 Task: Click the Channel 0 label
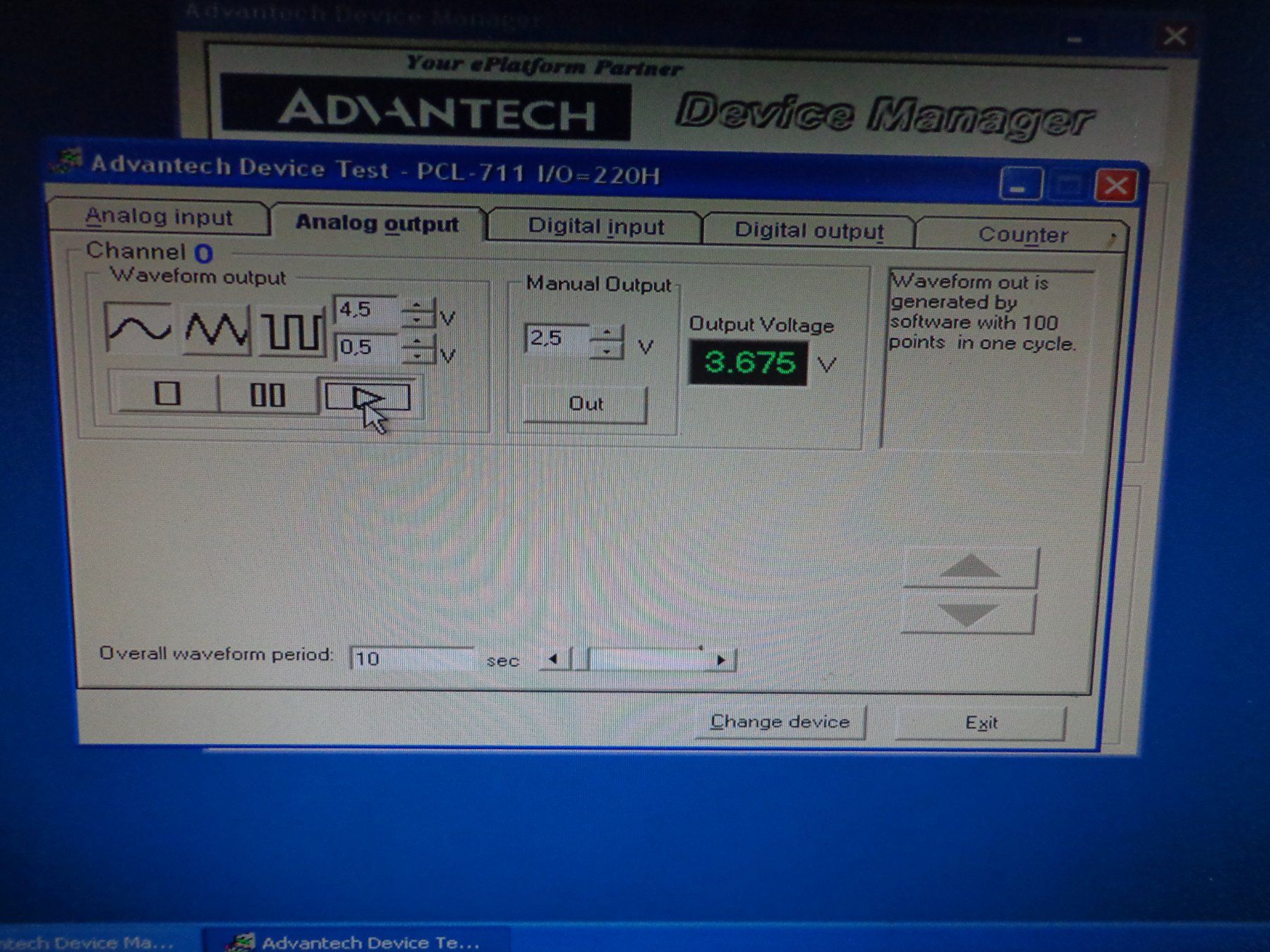[149, 252]
